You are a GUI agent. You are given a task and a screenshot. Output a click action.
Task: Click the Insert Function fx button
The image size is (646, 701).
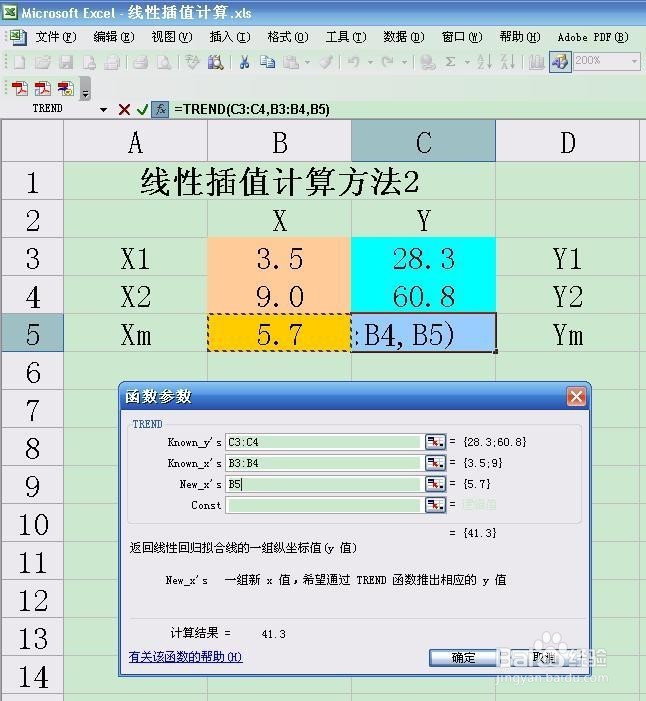160,110
